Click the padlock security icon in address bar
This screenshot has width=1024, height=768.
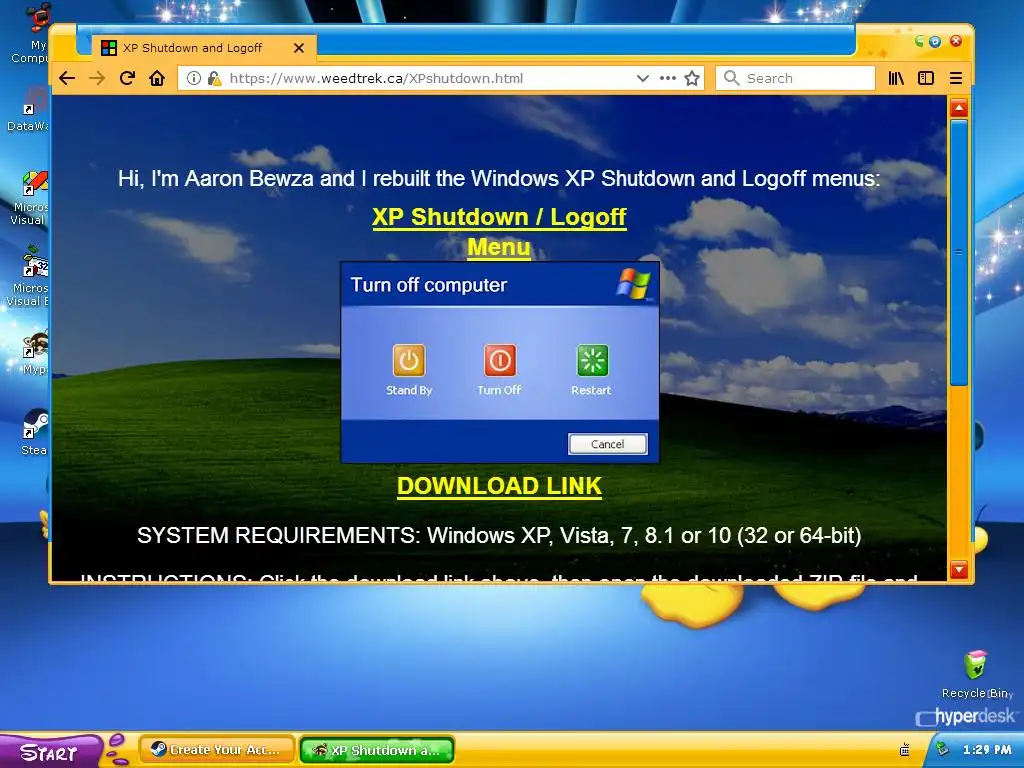coord(214,78)
